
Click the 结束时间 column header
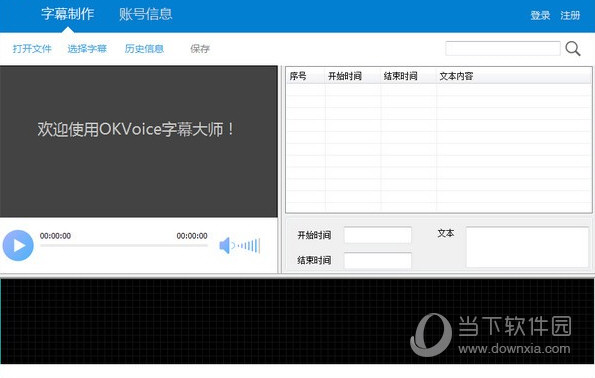pyautogui.click(x=408, y=76)
